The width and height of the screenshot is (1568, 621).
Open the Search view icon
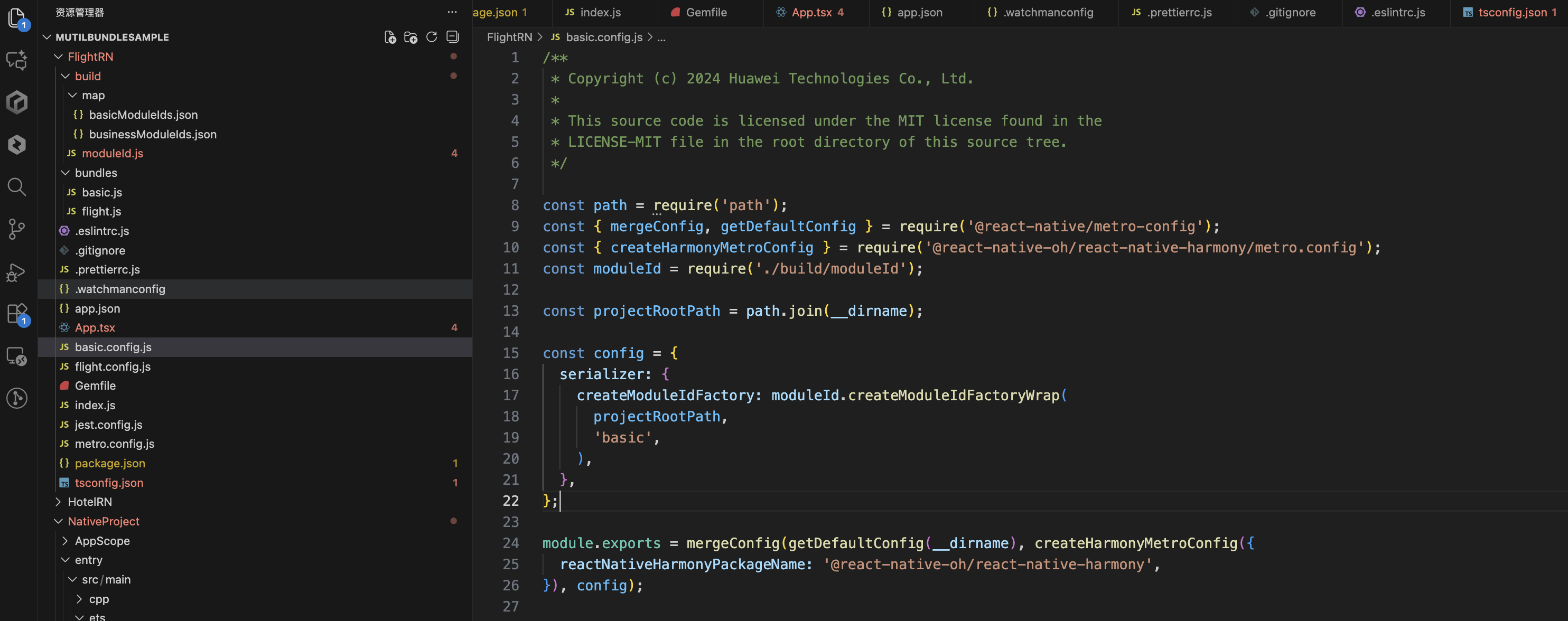coord(17,187)
